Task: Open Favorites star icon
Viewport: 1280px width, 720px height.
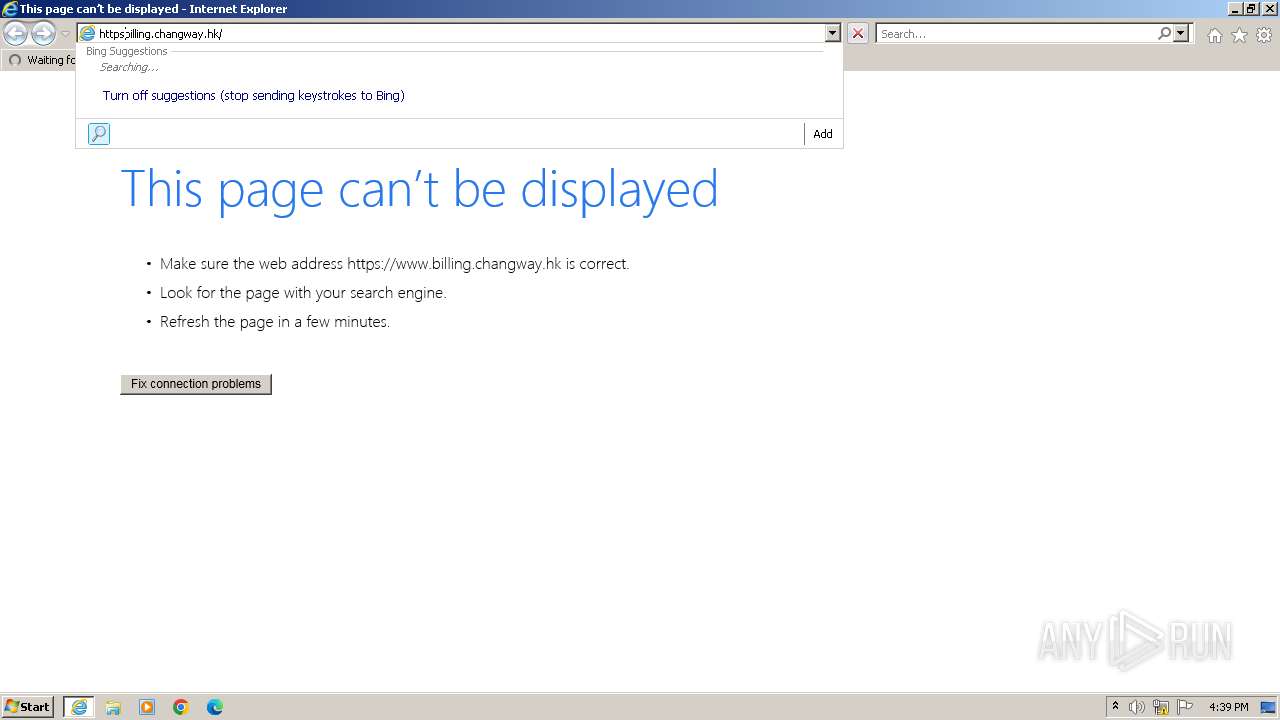Action: click(x=1239, y=35)
